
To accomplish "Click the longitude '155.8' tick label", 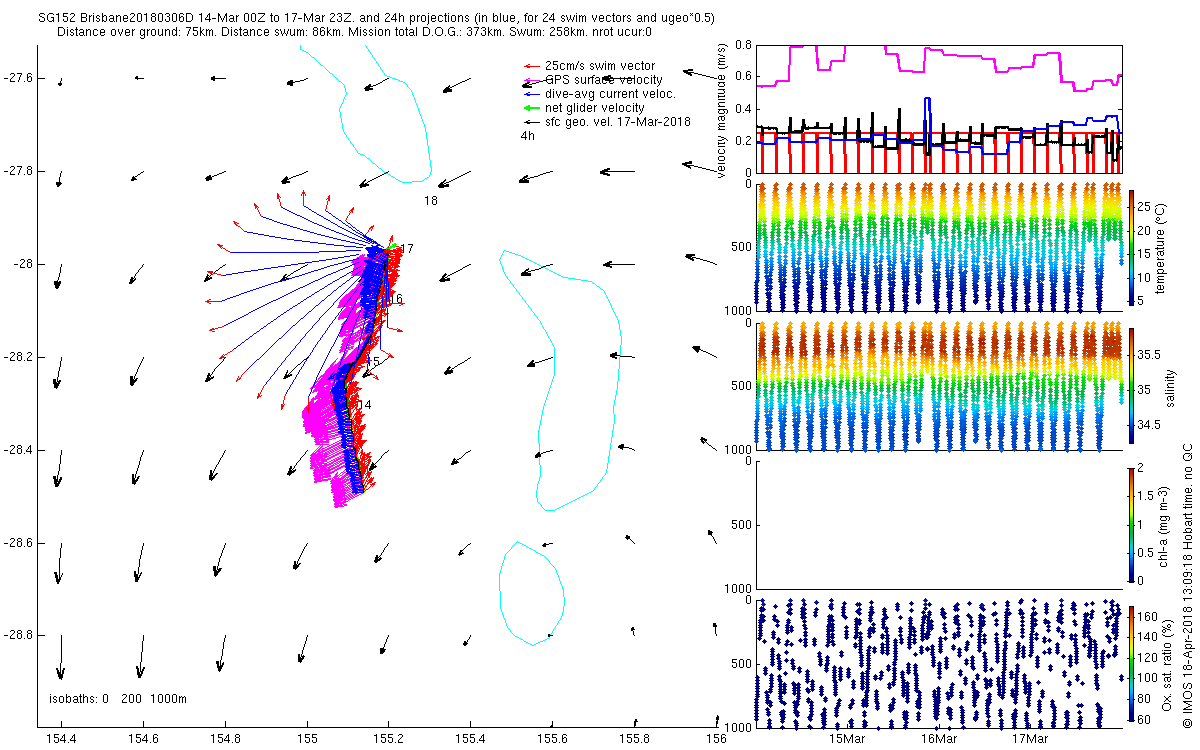I will pyautogui.click(x=634, y=738).
